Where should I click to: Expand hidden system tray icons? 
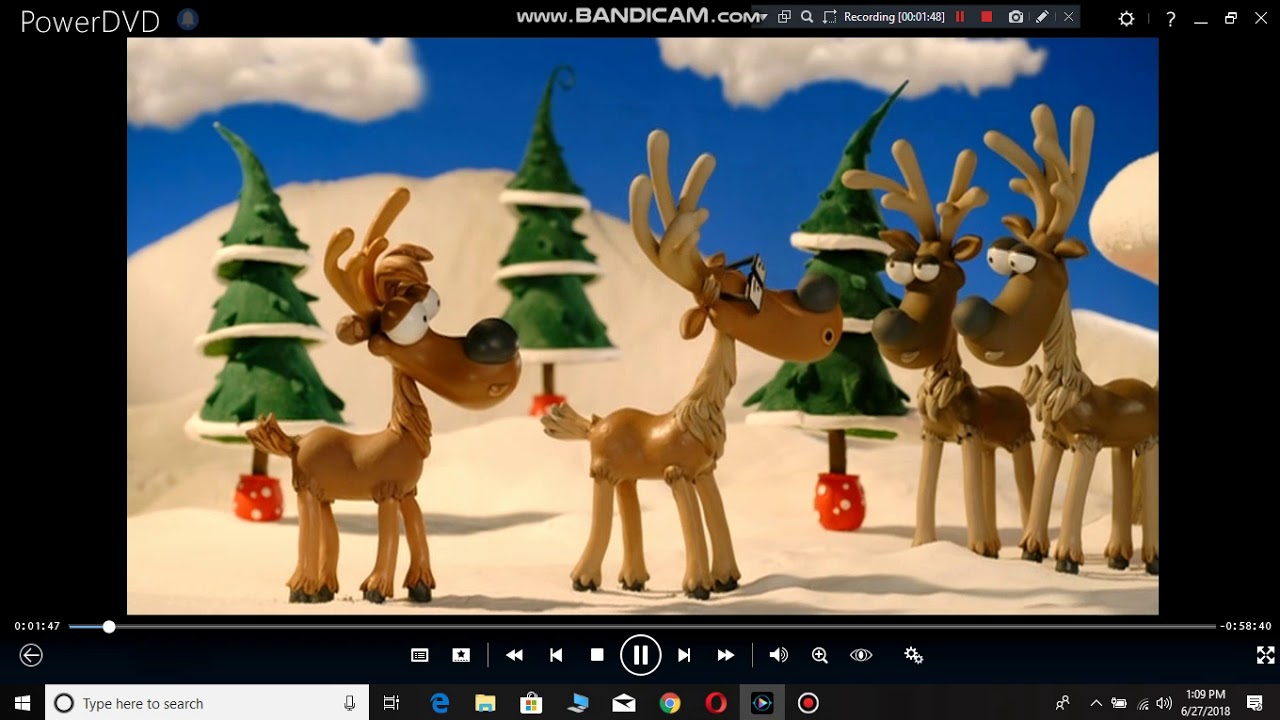coord(1096,703)
